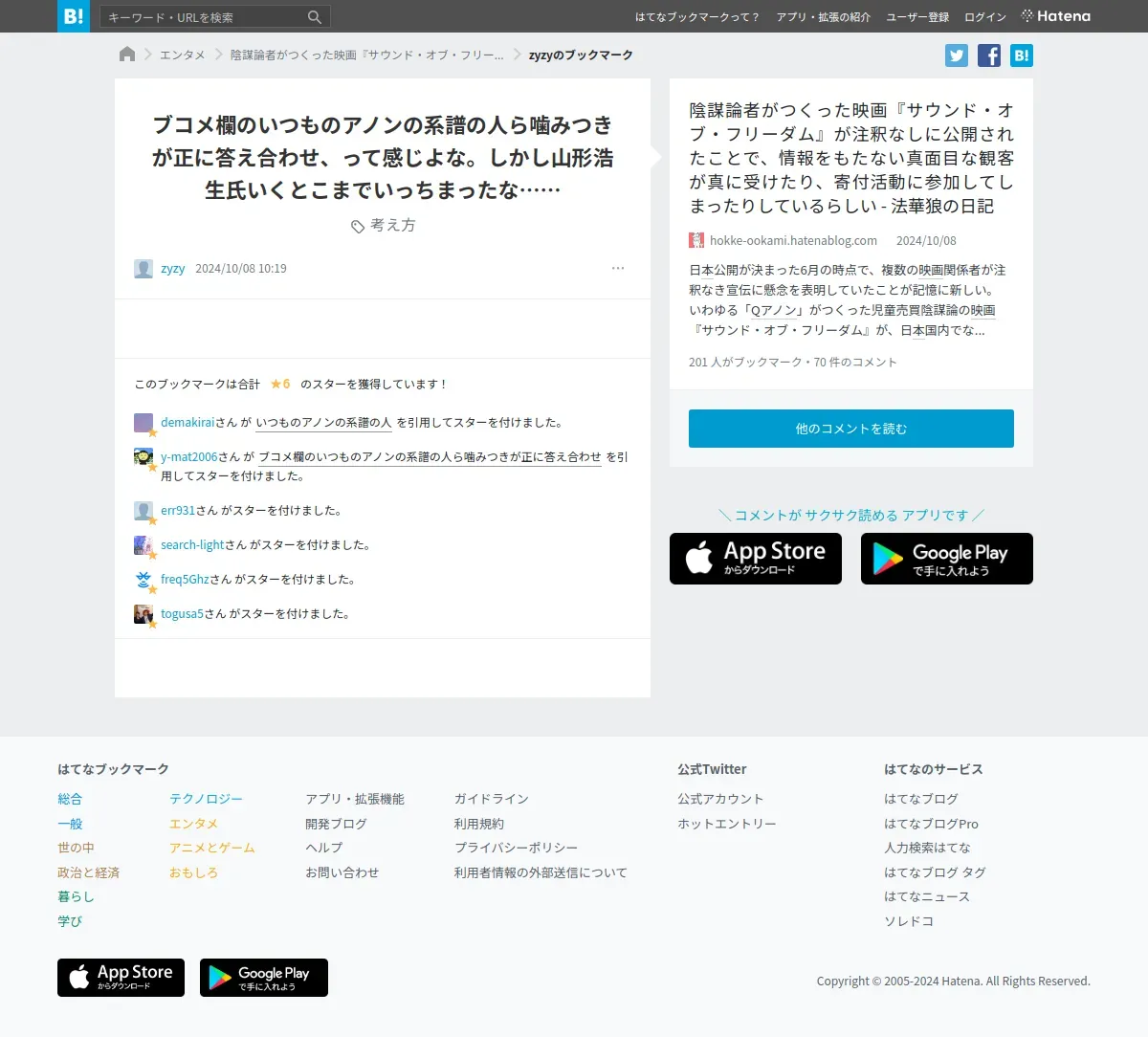Click the tag icon beside 考え方

click(x=358, y=227)
